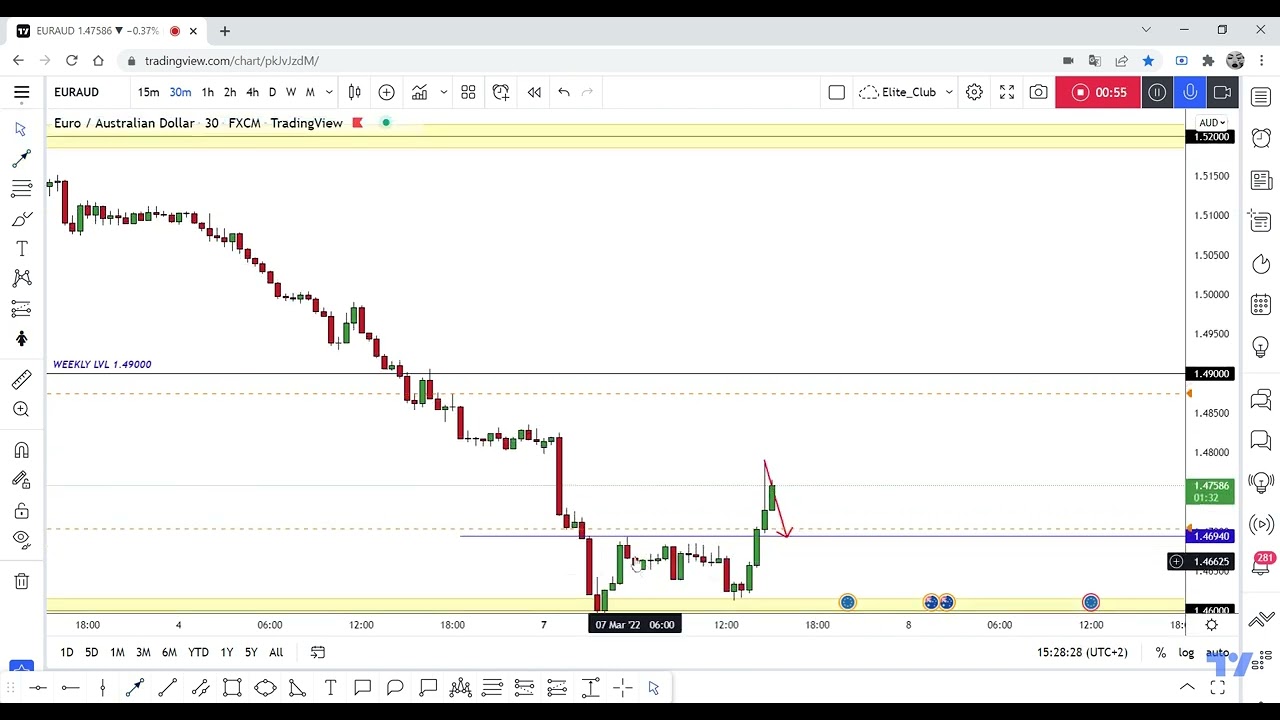
Task: Open the candlestick chart style selector
Action: click(354, 92)
